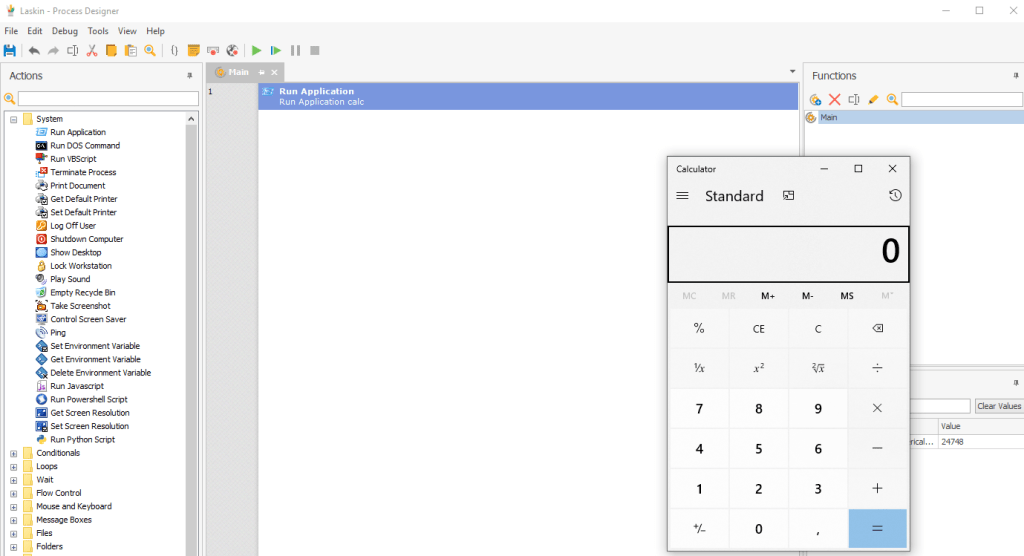Click the Save icon in the toolbar

tap(10, 50)
